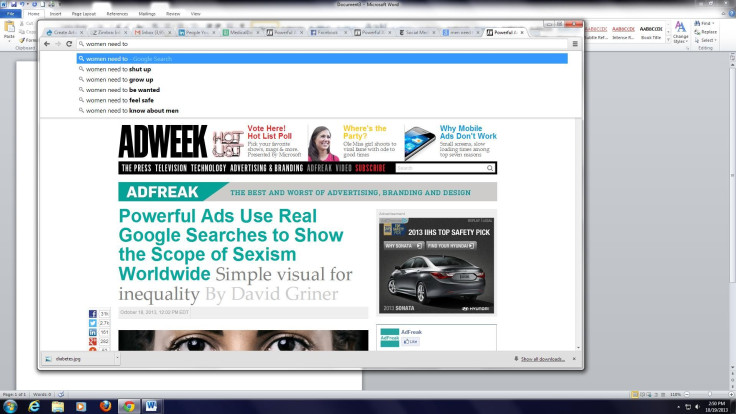736x414 pixels.
Task: Open the Styles dialog launcher in Word
Action: tap(687, 47)
